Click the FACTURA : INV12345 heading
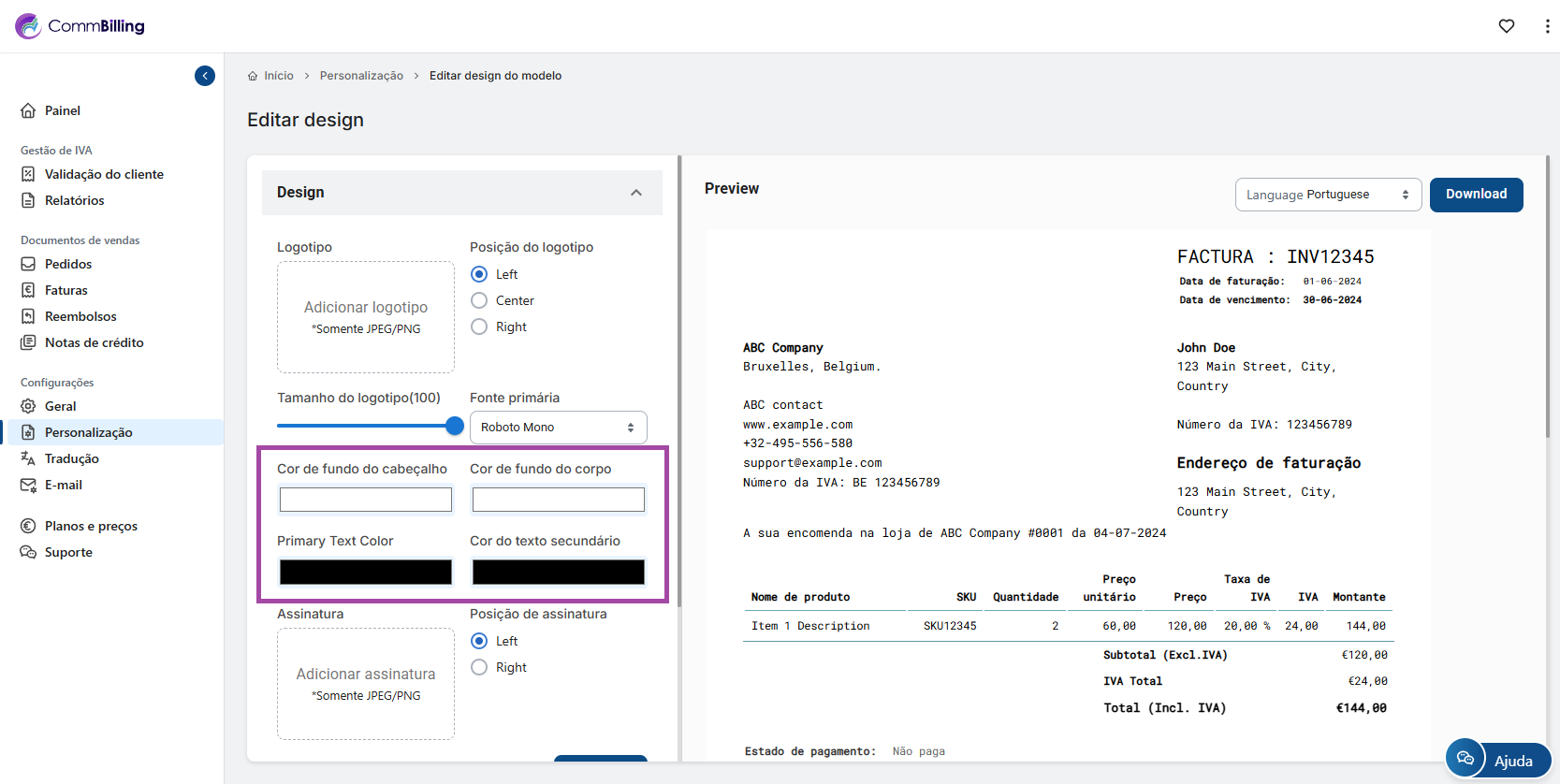The width and height of the screenshot is (1560, 784). tap(1276, 256)
